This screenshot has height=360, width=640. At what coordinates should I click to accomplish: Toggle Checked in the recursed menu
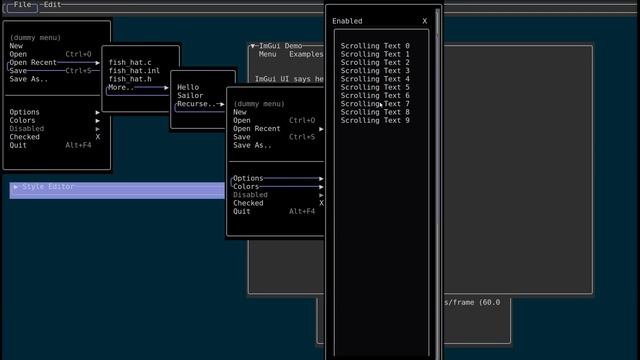tap(278, 203)
